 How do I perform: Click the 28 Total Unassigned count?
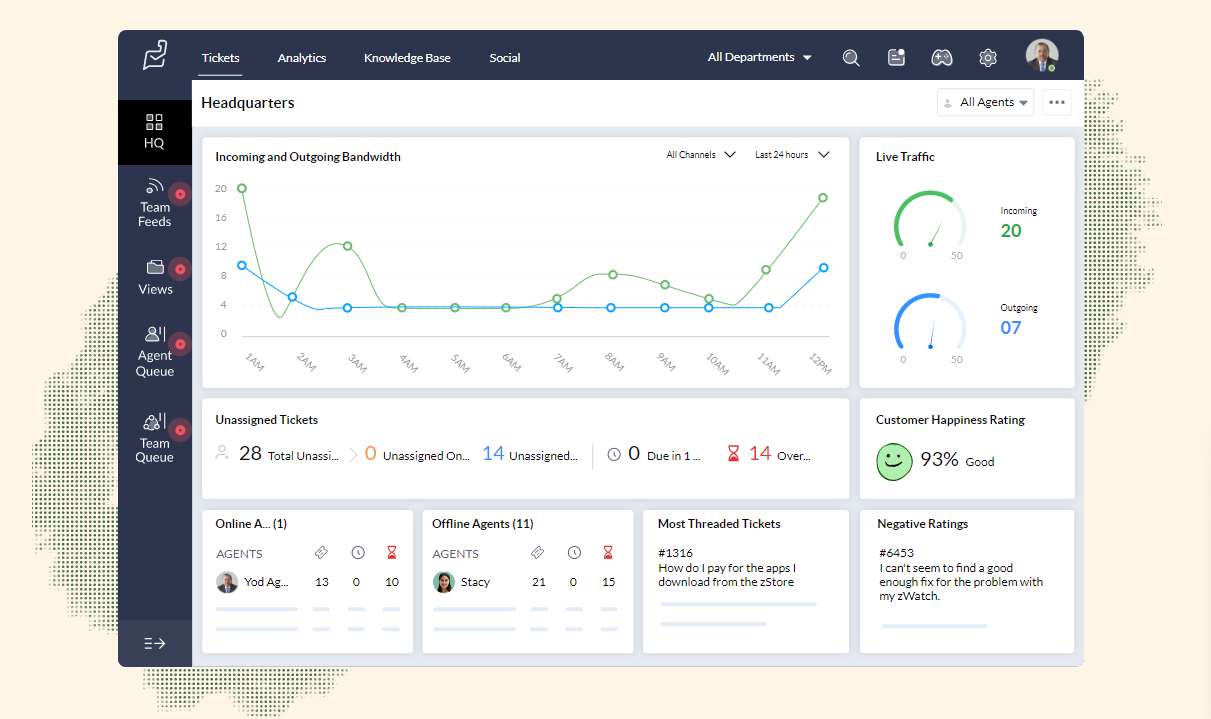pyautogui.click(x=250, y=454)
